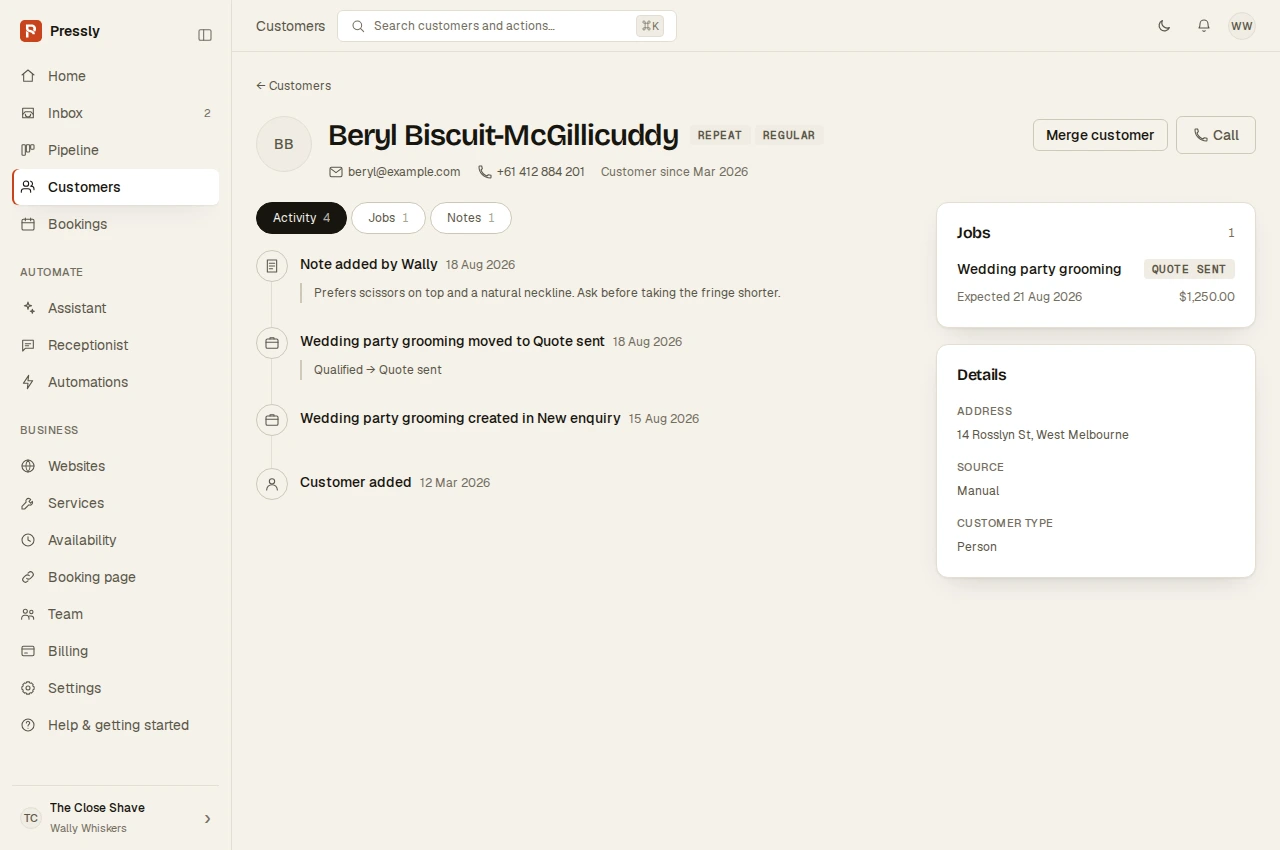Click the Assistant sparkle icon
The width and height of the screenshot is (1280, 850).
tap(28, 308)
